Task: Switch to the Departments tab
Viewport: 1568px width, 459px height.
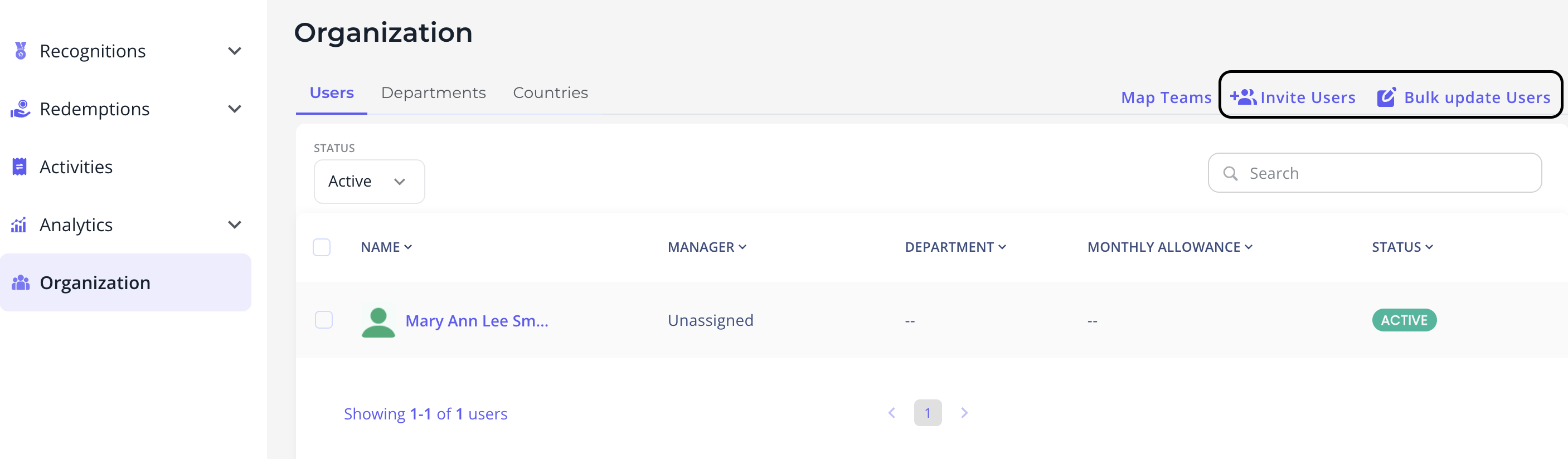Action: (x=434, y=93)
